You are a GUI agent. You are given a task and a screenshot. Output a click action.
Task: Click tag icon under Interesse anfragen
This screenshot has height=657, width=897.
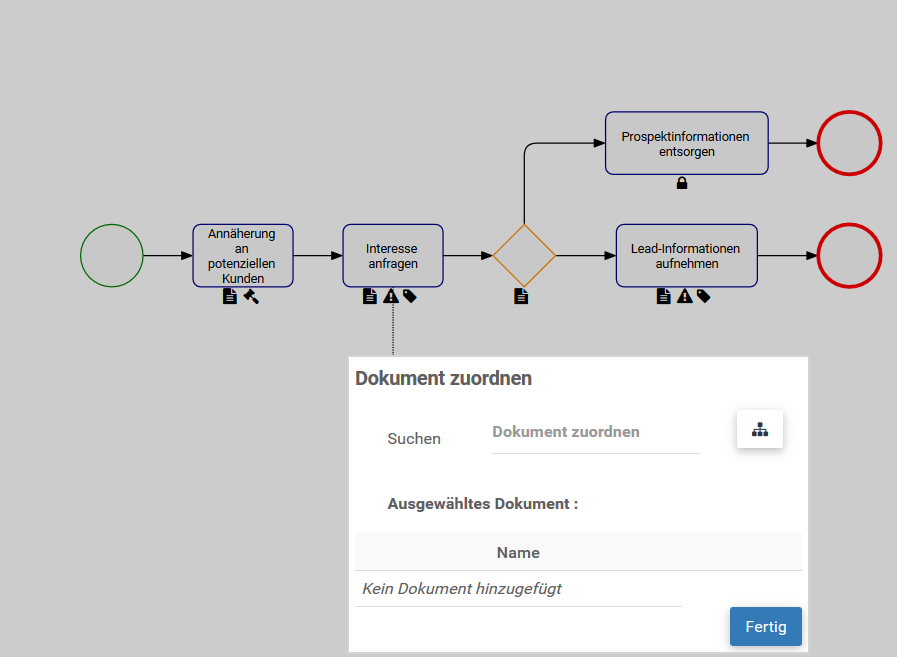click(410, 296)
